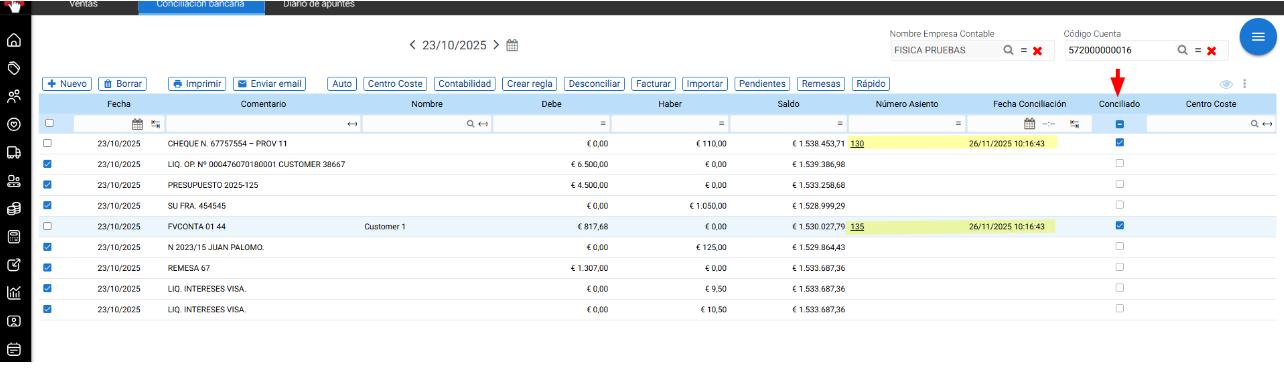Uncheck row PRESUPUESTO 2025-125 selection box

click(x=48, y=184)
